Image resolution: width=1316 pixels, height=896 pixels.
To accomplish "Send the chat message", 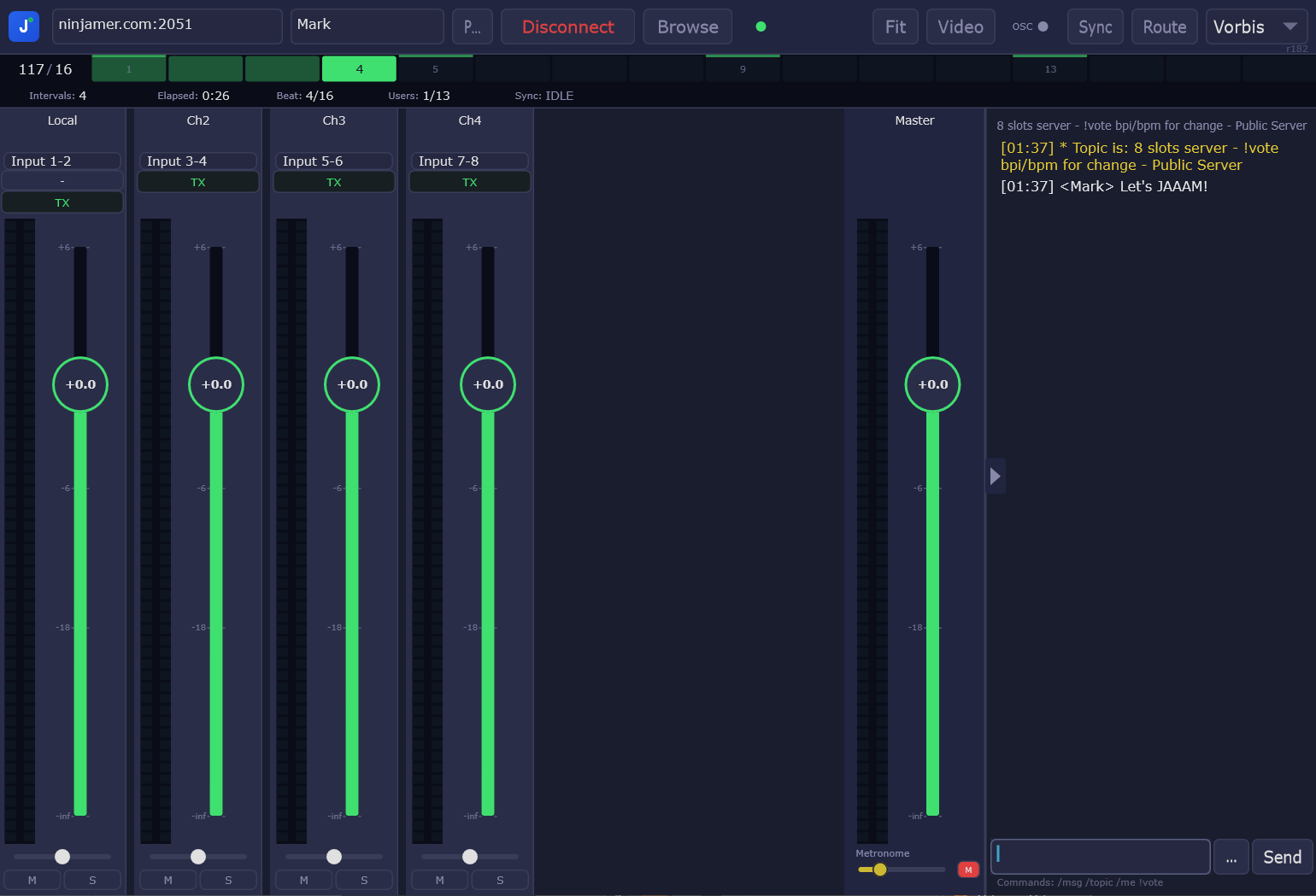I will (x=1282, y=856).
